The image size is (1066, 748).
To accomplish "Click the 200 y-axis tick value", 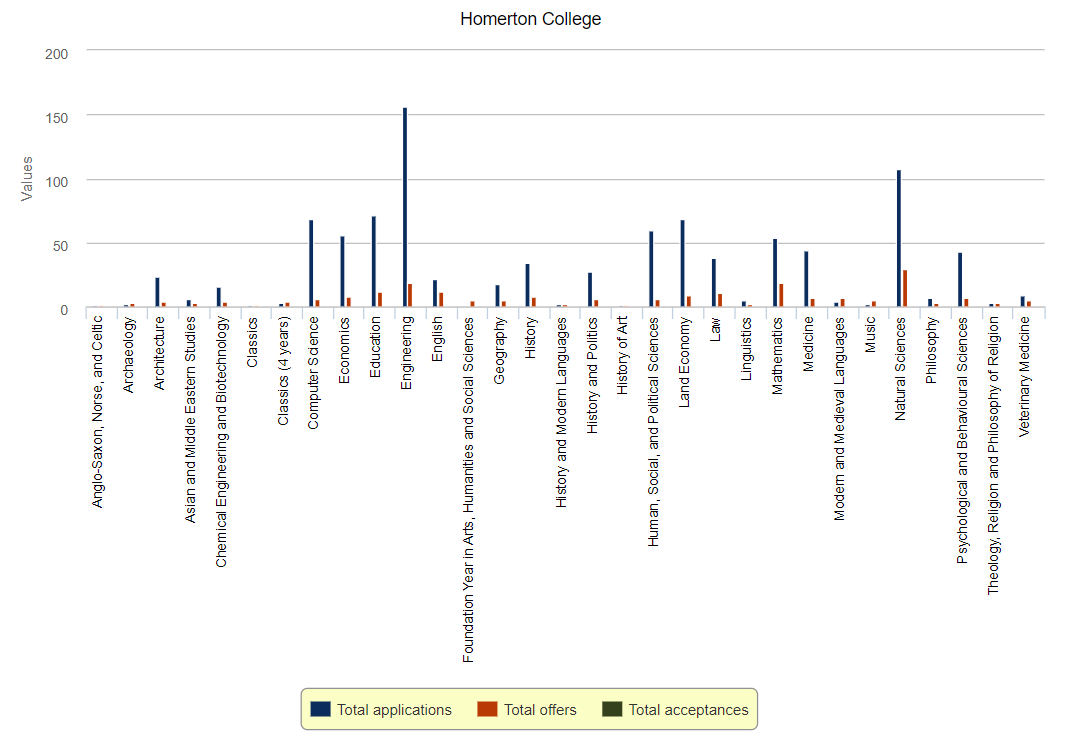I will (56, 54).
